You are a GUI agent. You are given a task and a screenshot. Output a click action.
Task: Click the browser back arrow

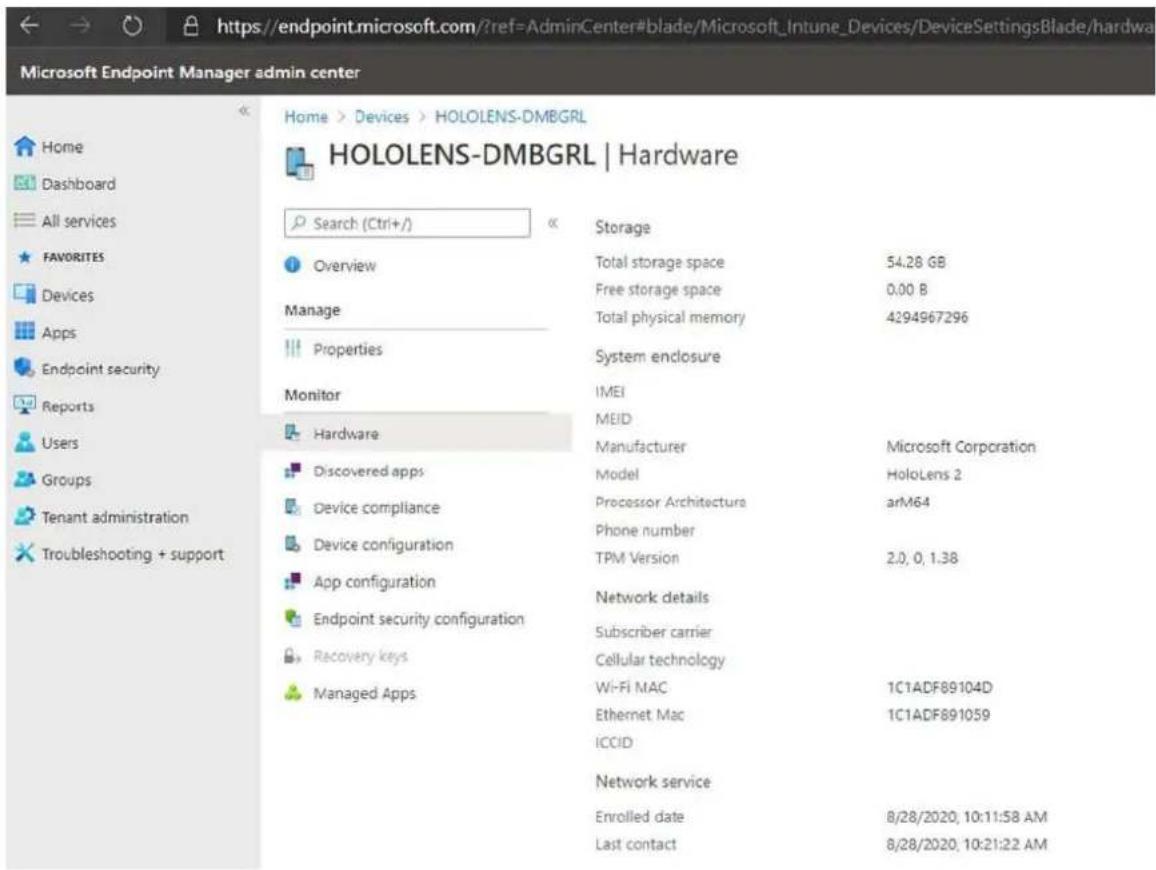(29, 26)
